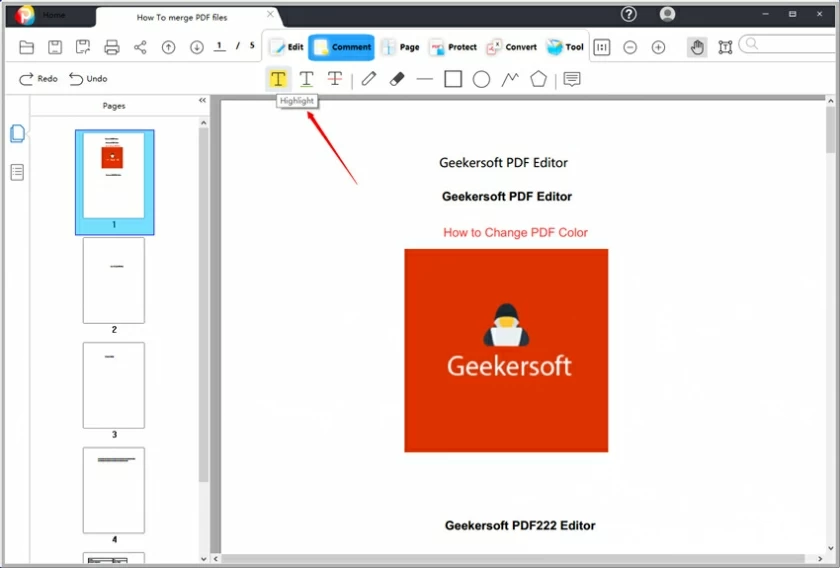Open the Tool tab
Viewport: 840px width, 568px height.
(x=565, y=47)
